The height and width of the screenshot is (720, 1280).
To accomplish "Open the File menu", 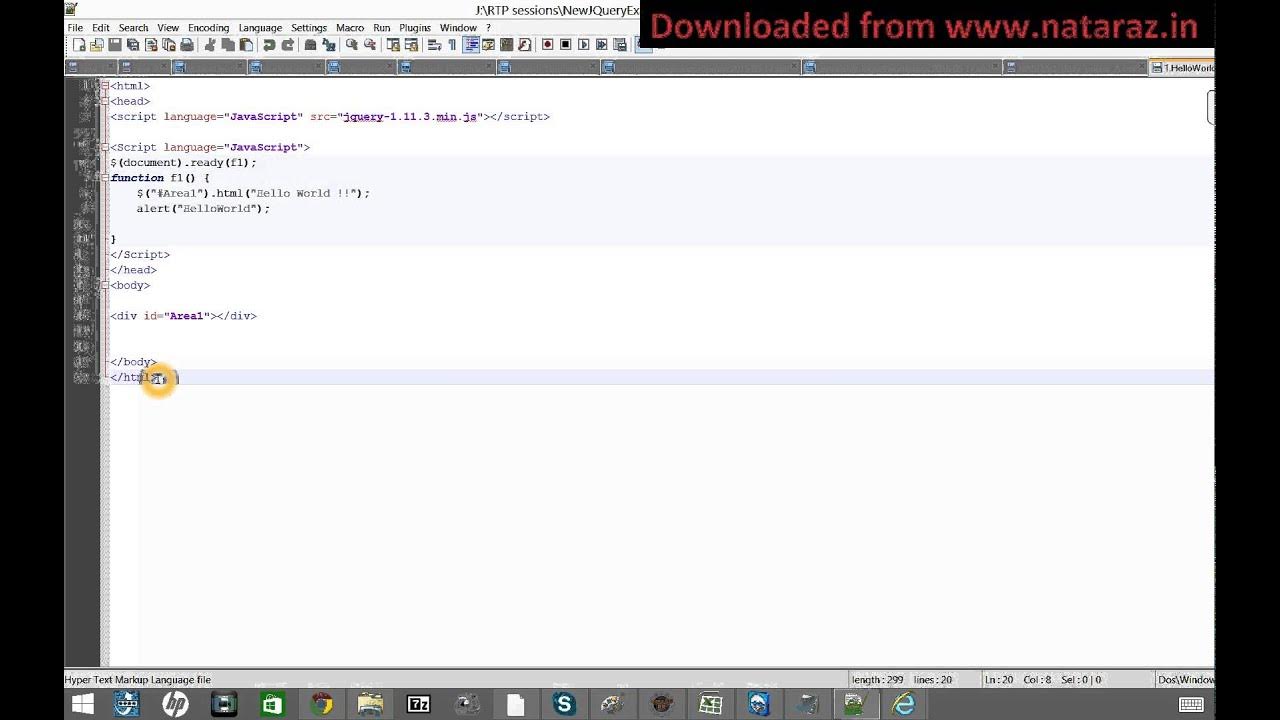I will [76, 28].
